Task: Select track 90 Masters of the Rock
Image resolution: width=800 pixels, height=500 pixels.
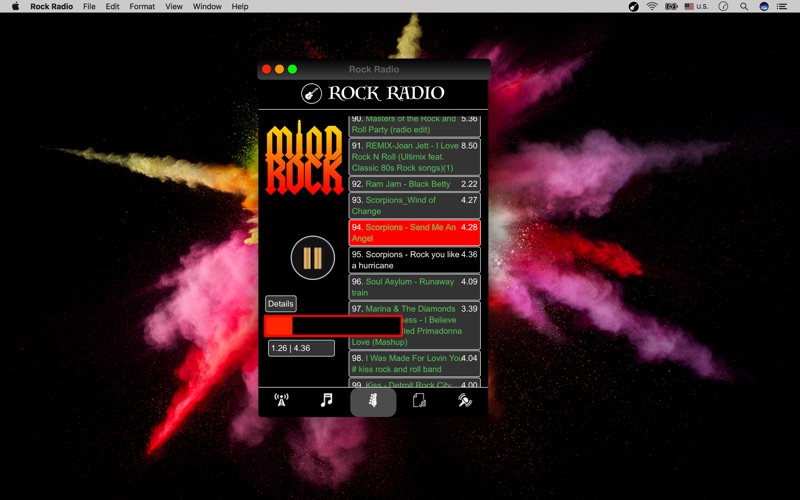Action: (x=414, y=126)
